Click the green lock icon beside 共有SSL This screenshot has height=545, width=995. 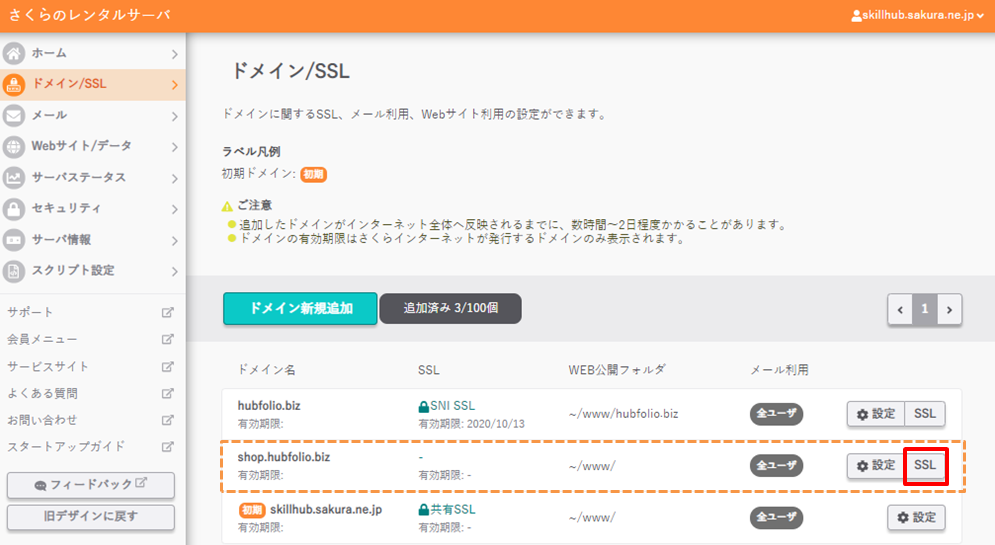[x=423, y=510]
